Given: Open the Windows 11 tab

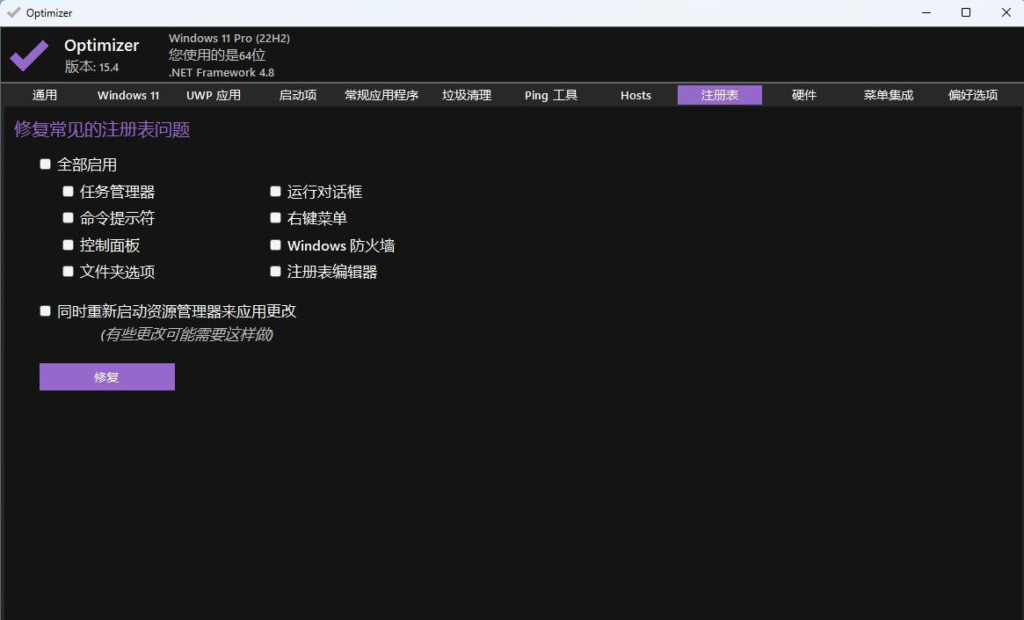Looking at the screenshot, I should tap(127, 95).
